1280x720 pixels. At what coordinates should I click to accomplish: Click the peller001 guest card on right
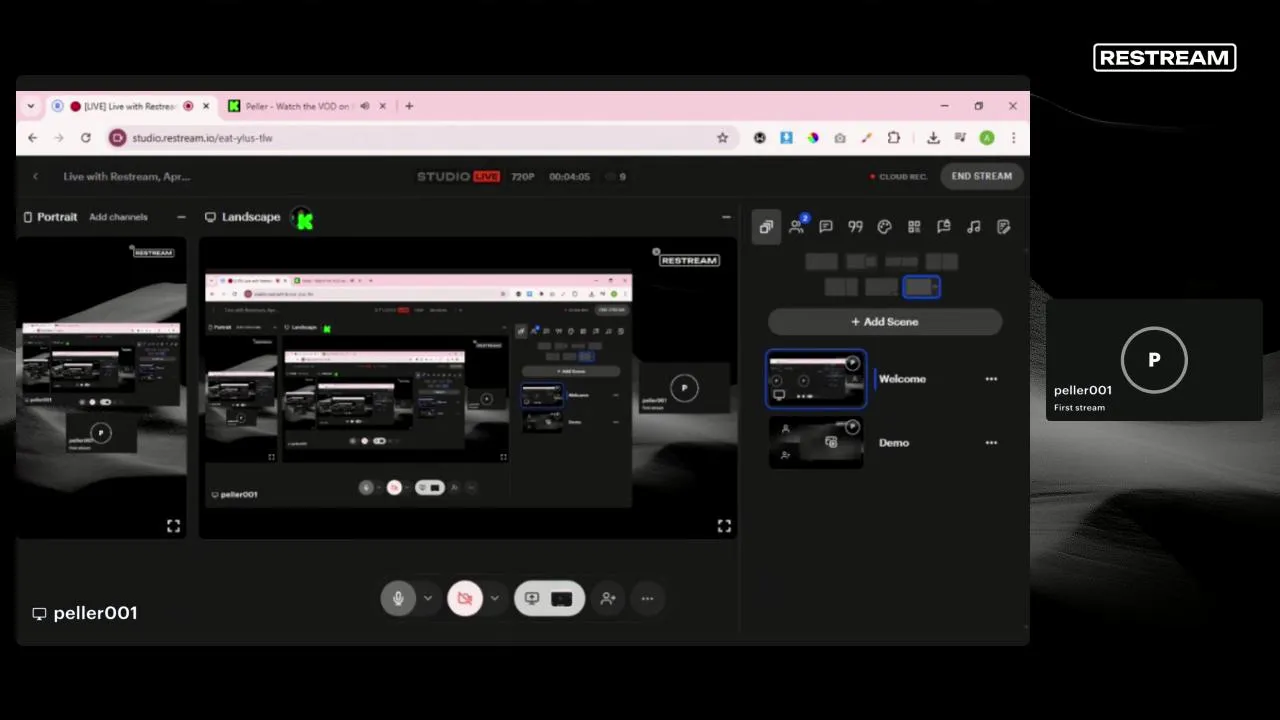(1154, 360)
